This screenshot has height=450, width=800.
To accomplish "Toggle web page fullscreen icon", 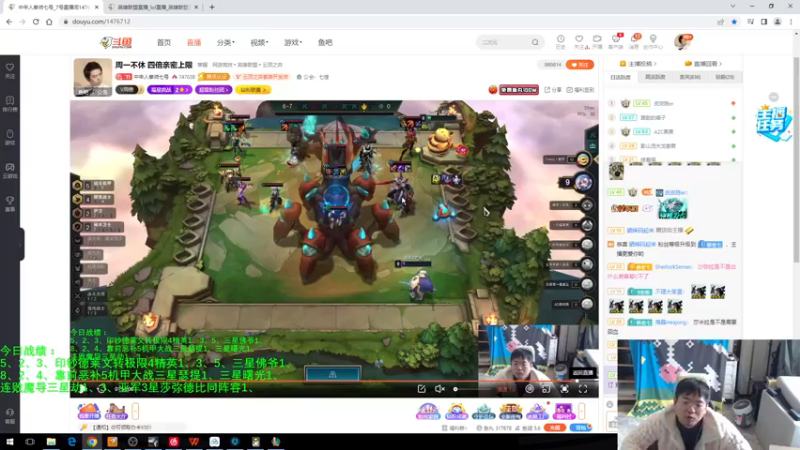I will (564, 389).
